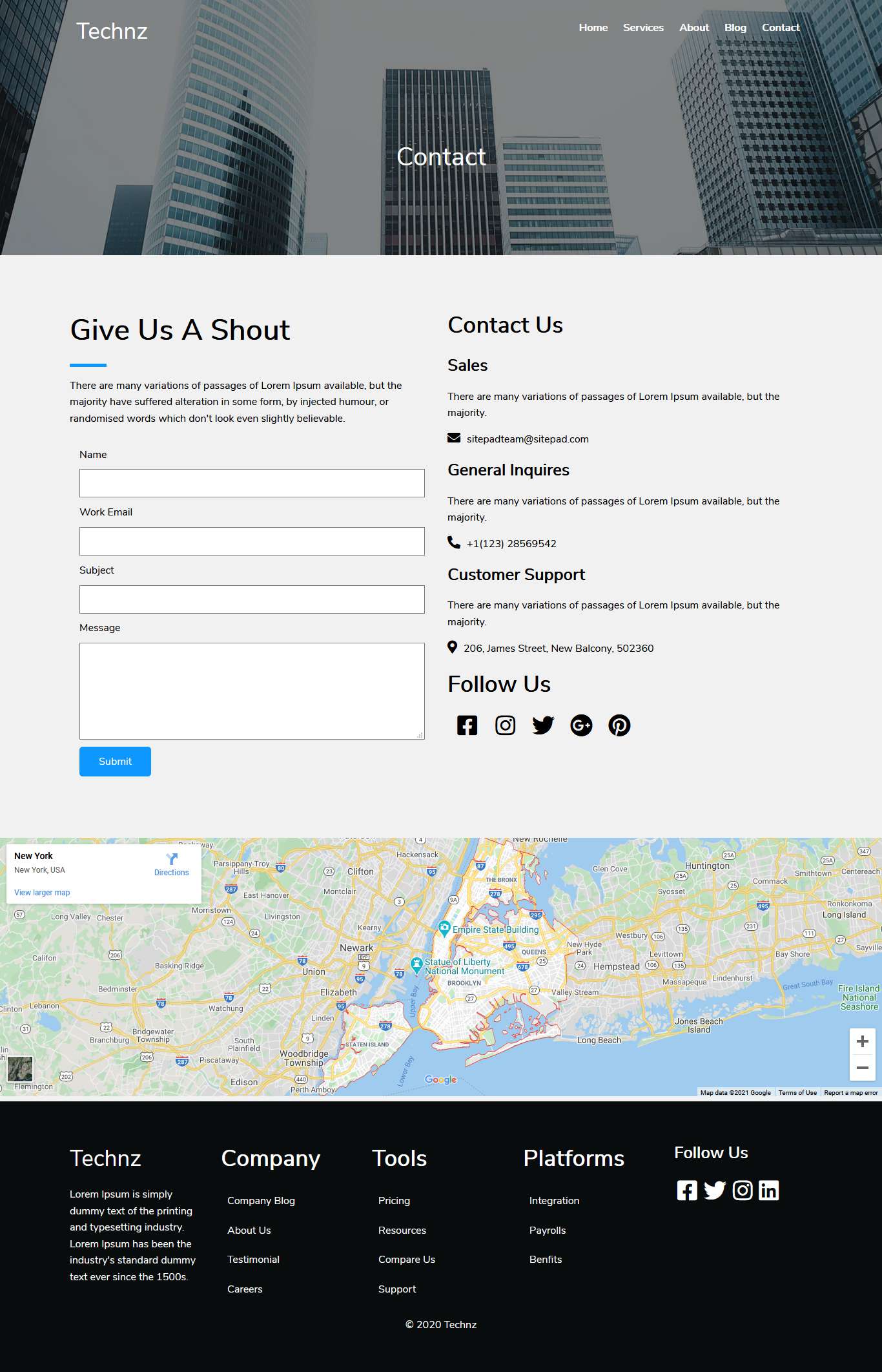The height and width of the screenshot is (1372, 882).
Task: Click phone icon beside +1(123) number
Action: (454, 543)
